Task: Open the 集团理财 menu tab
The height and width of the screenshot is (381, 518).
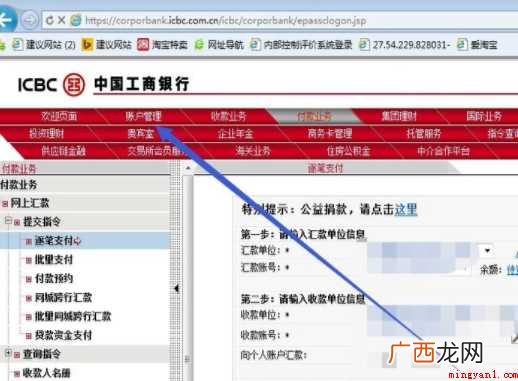Action: (399, 116)
